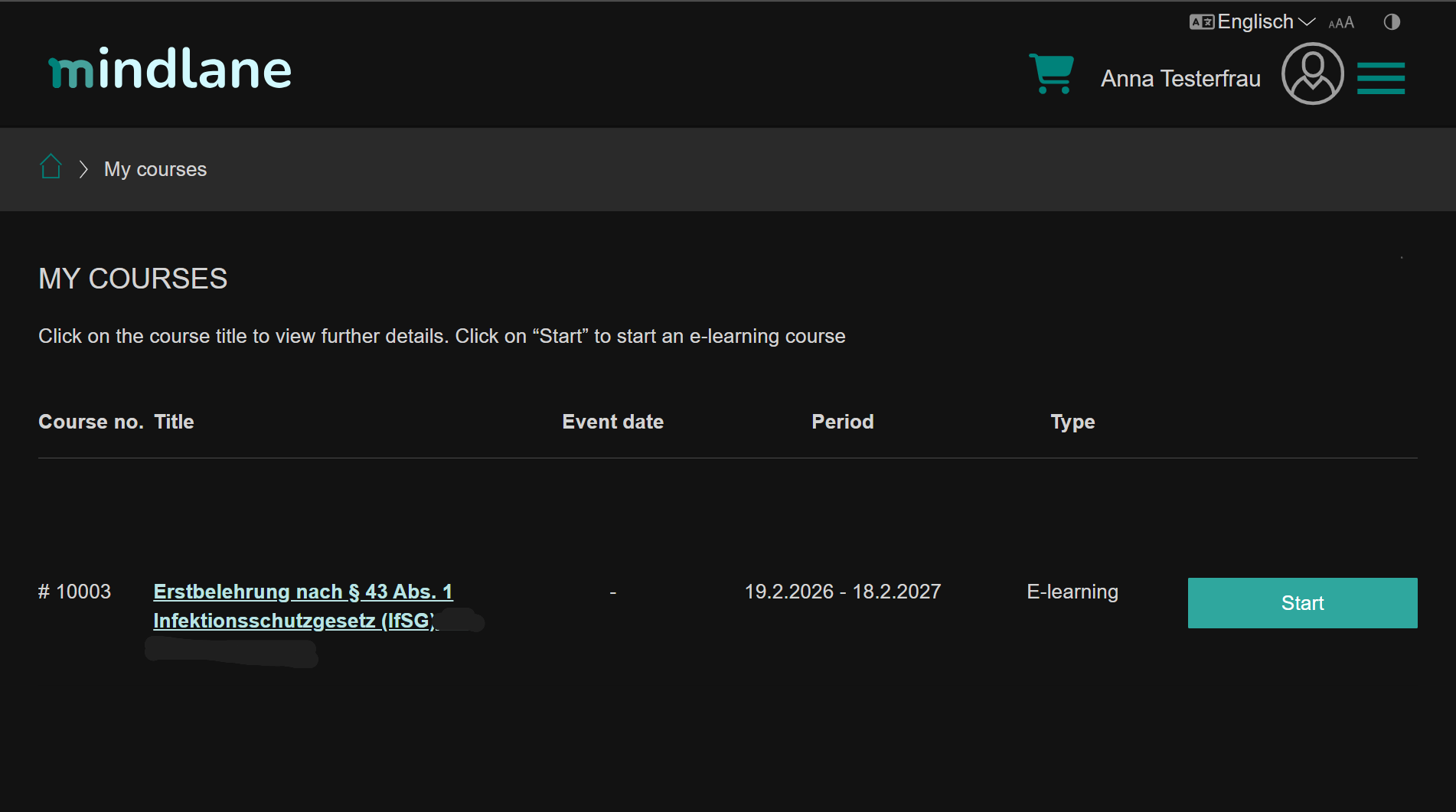Change font size with AAA control
The image size is (1456, 812).
tap(1341, 23)
